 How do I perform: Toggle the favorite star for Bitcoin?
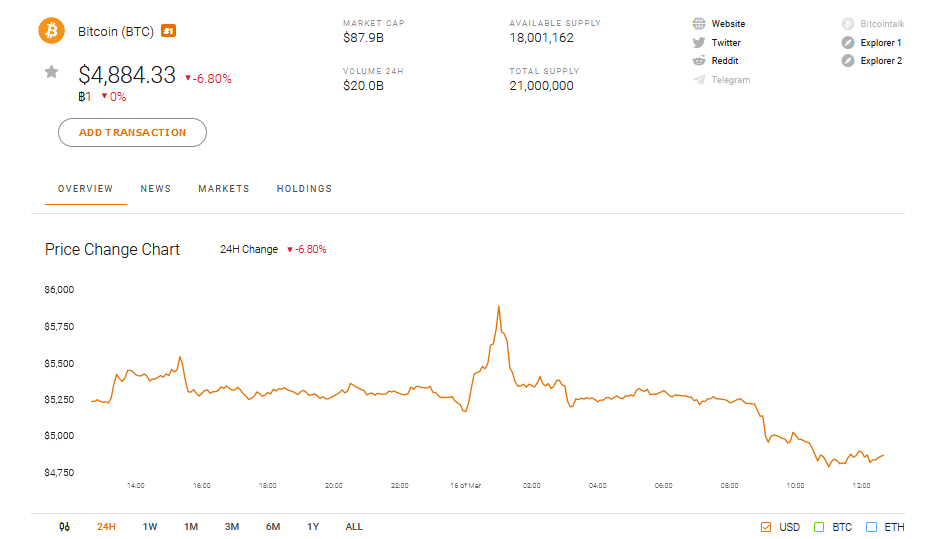(52, 72)
